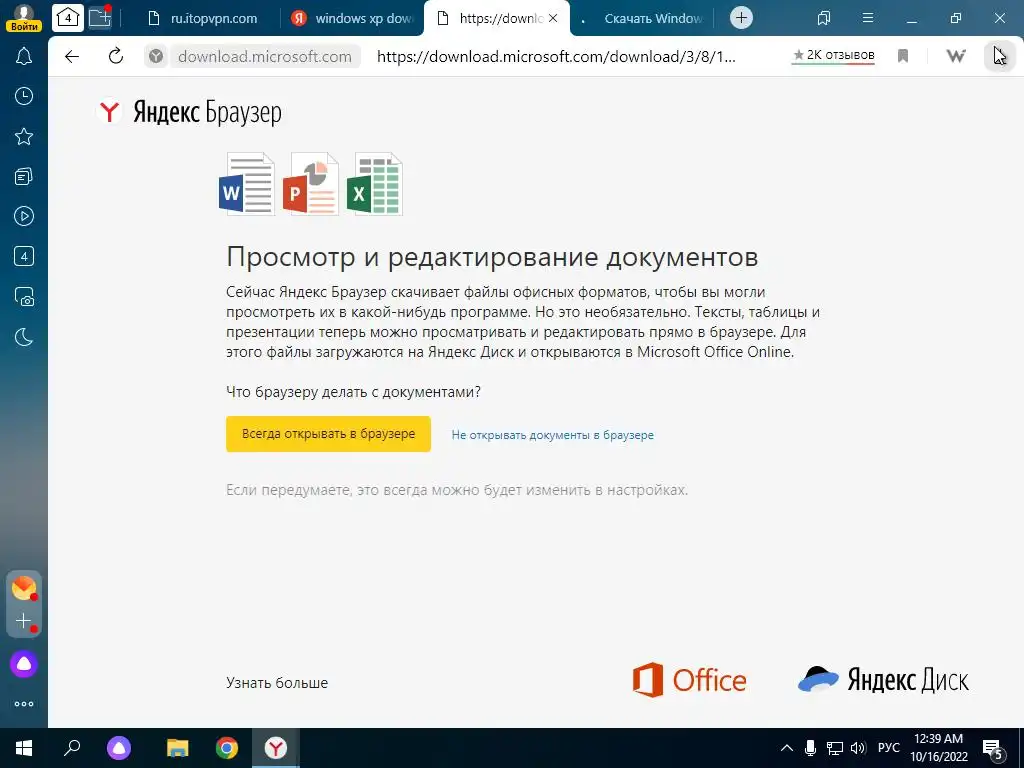Open downloads button in toolbar
Viewport: 1024px width, 768px height.
pyautogui.click(x=999, y=56)
